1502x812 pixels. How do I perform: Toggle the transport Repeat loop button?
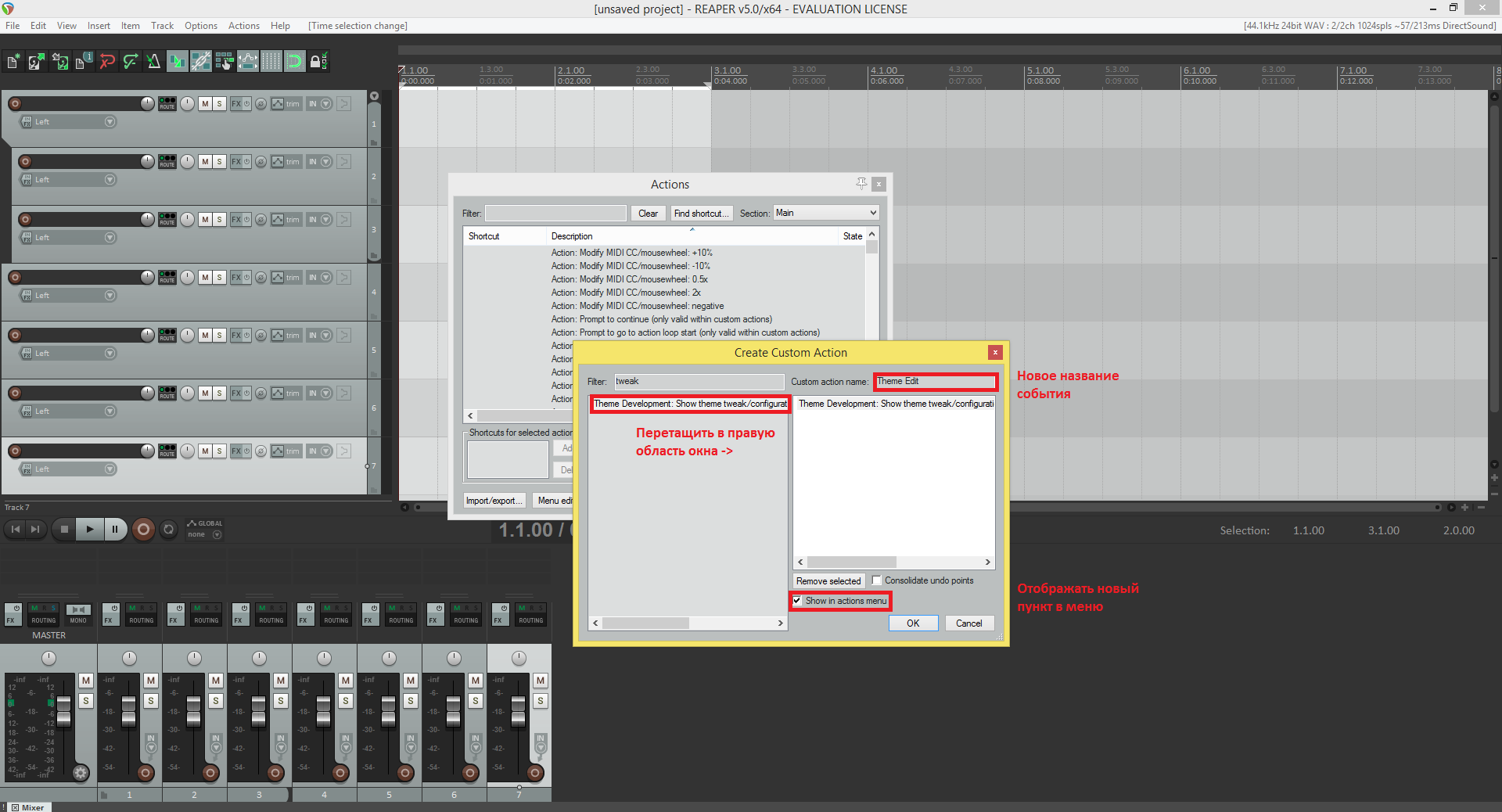click(168, 530)
